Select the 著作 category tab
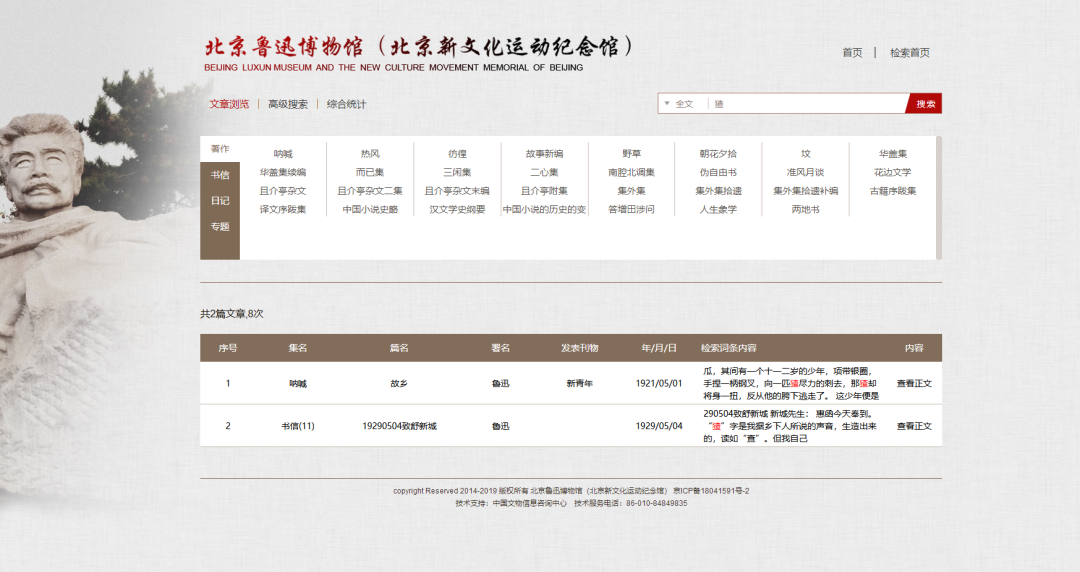Screen dimensions: 1080x572 coord(220,149)
